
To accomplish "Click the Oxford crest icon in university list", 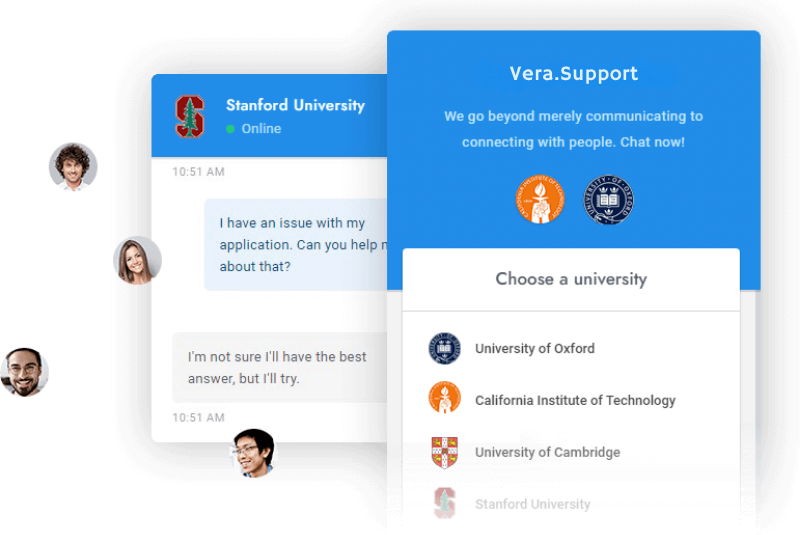I will pos(444,348).
